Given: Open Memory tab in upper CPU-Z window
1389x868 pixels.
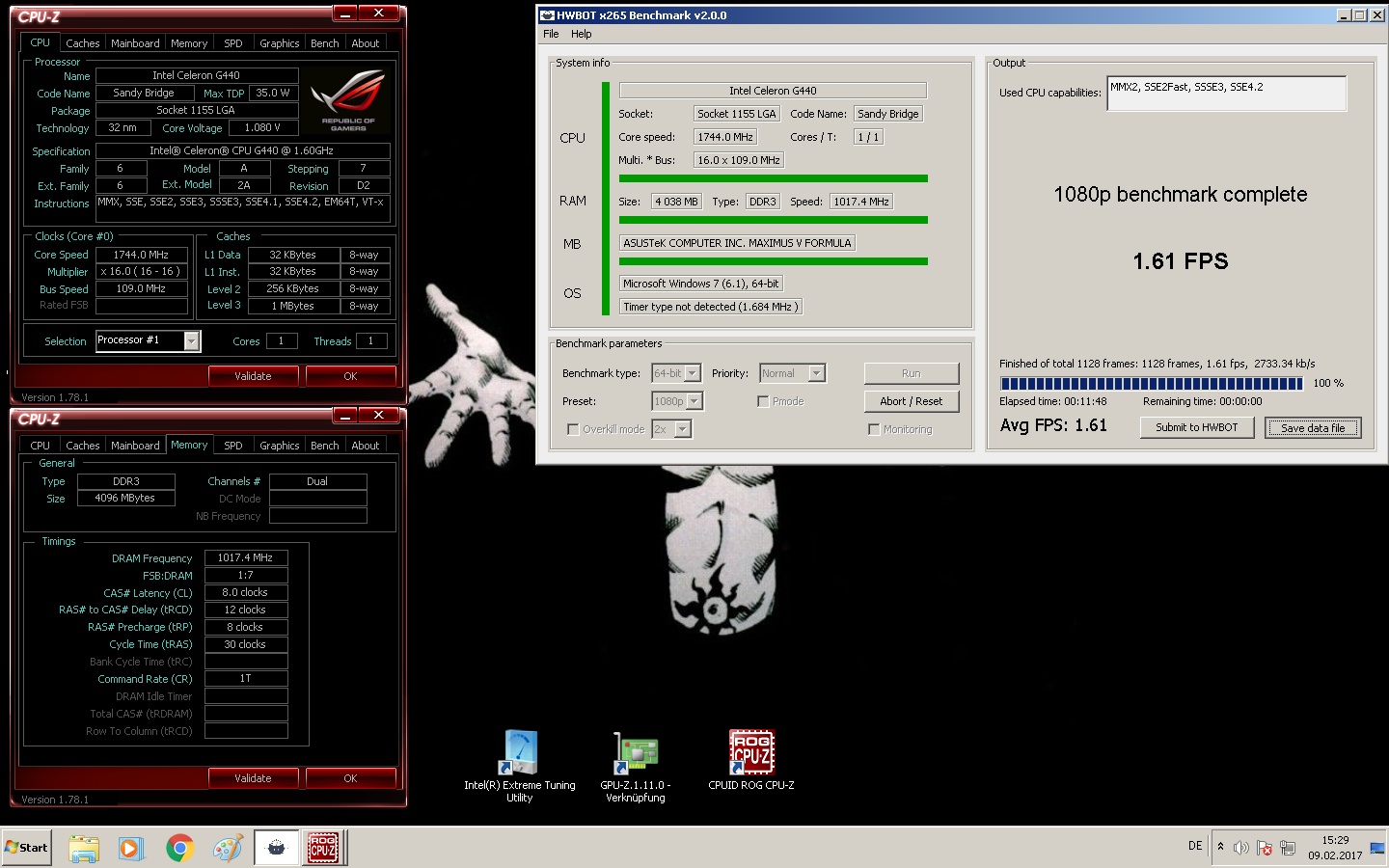Looking at the screenshot, I should [x=189, y=43].
